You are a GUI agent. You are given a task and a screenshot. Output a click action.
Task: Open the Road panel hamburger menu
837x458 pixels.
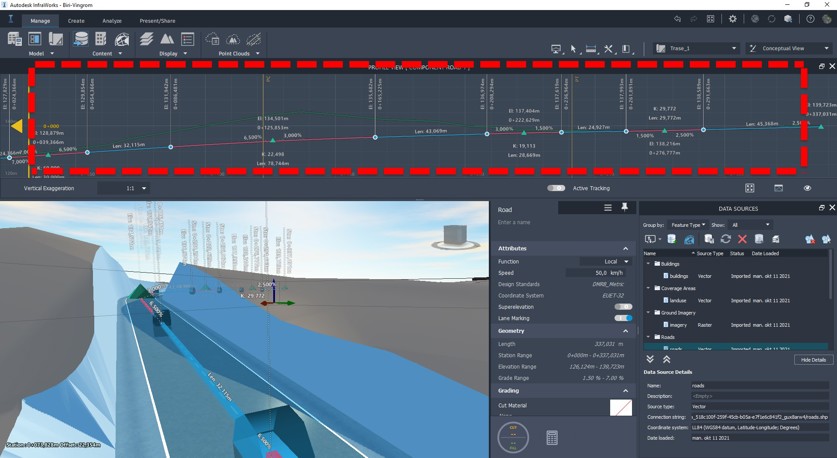(x=607, y=208)
